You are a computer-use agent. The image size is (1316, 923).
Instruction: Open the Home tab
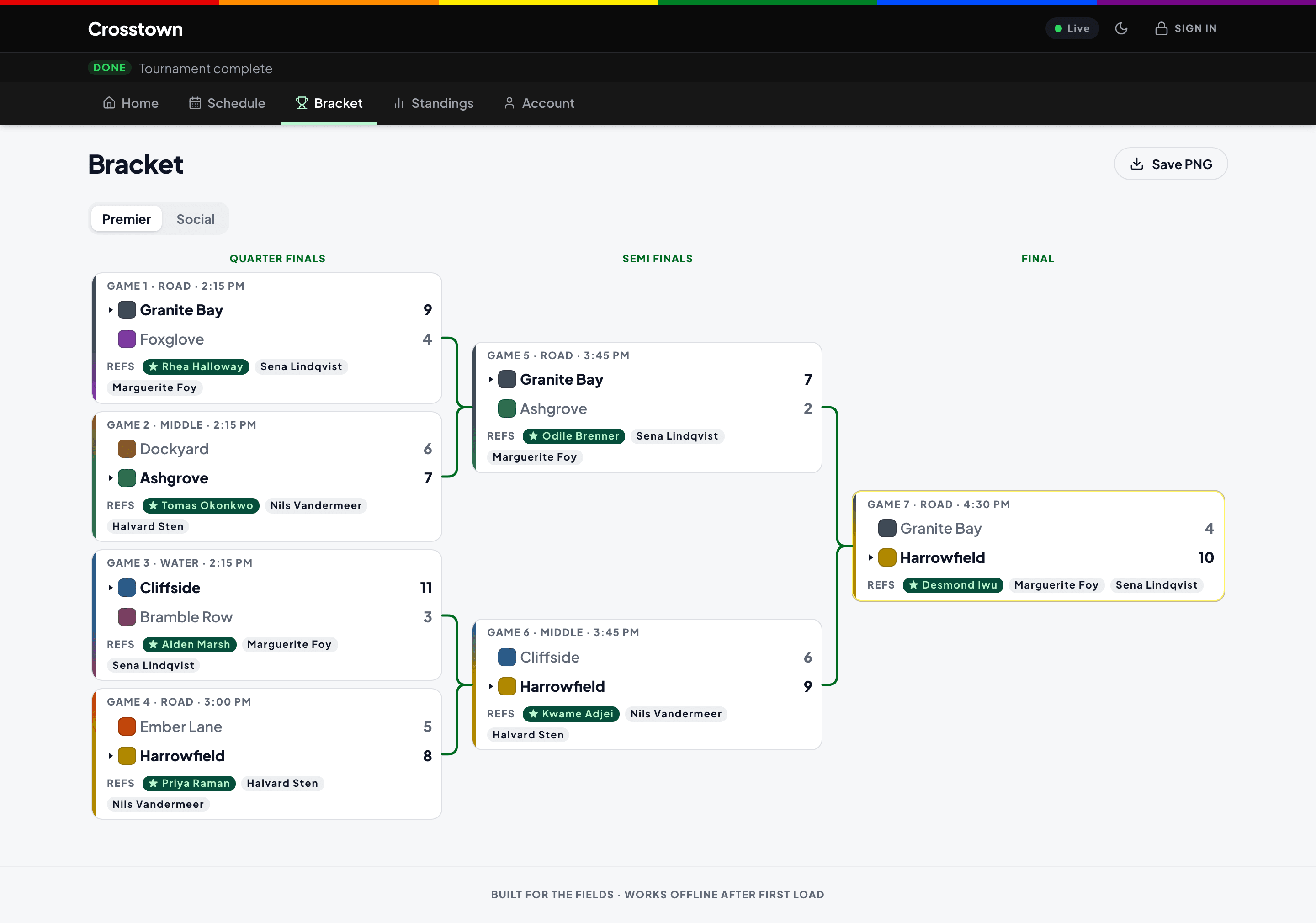131,103
